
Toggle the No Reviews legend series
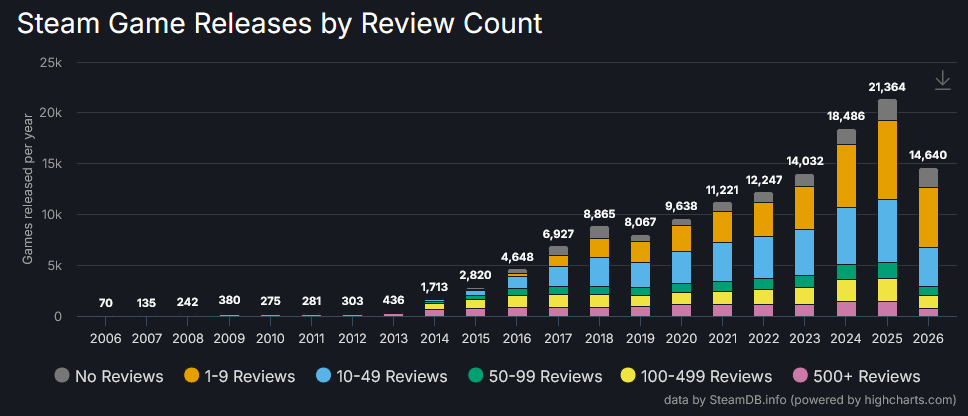point(109,376)
